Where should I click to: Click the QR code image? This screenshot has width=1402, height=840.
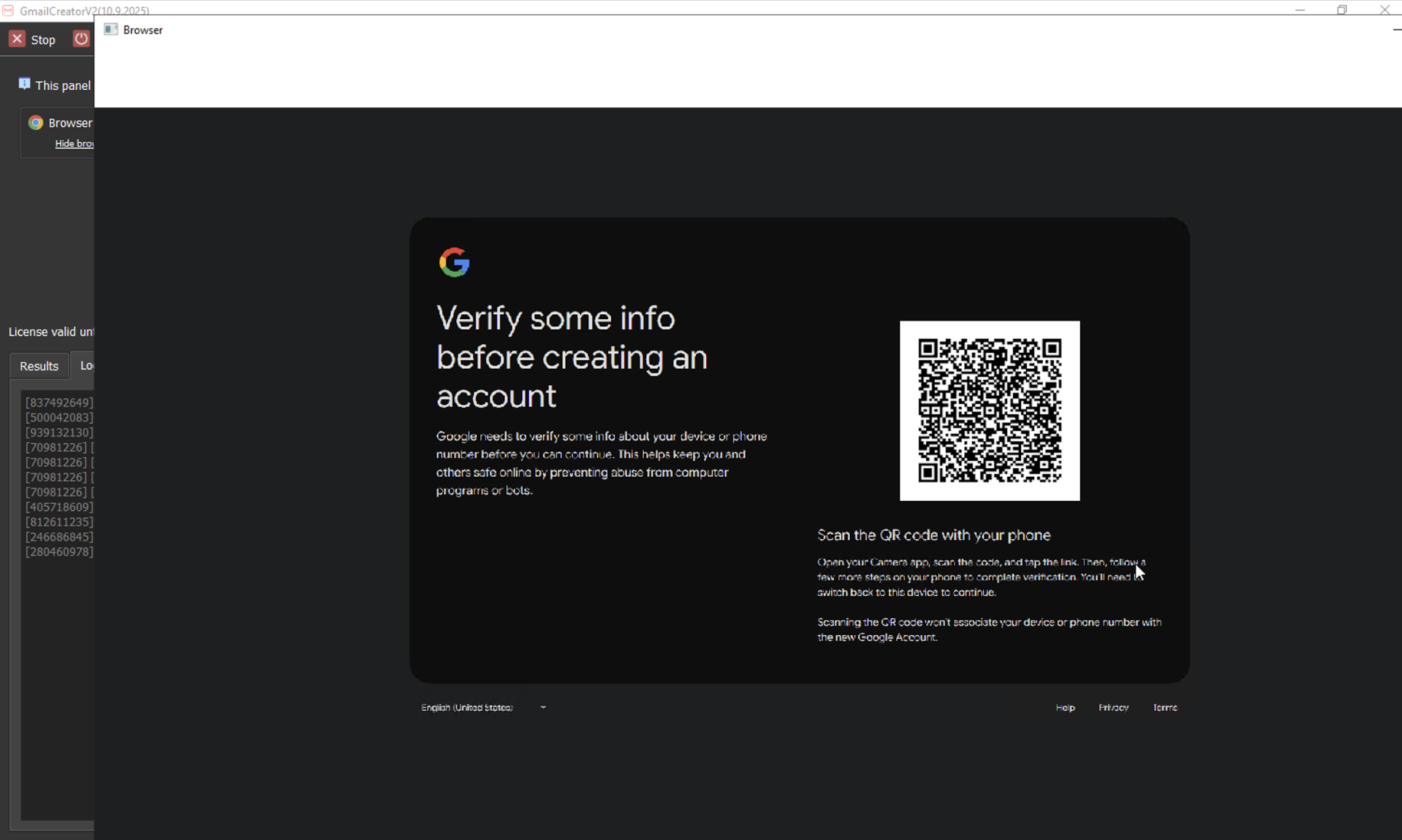point(990,411)
